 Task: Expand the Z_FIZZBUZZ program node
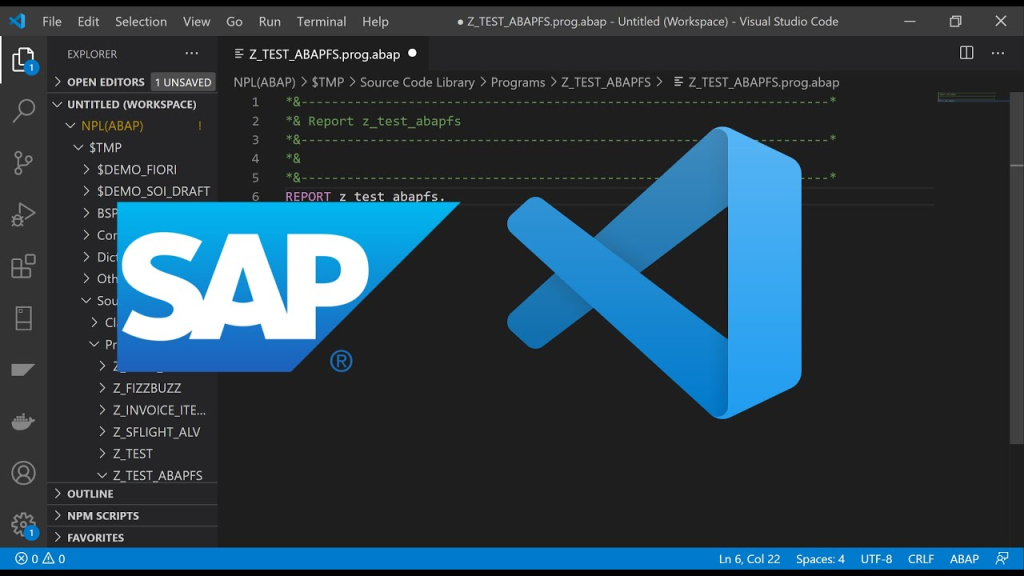click(x=132, y=388)
